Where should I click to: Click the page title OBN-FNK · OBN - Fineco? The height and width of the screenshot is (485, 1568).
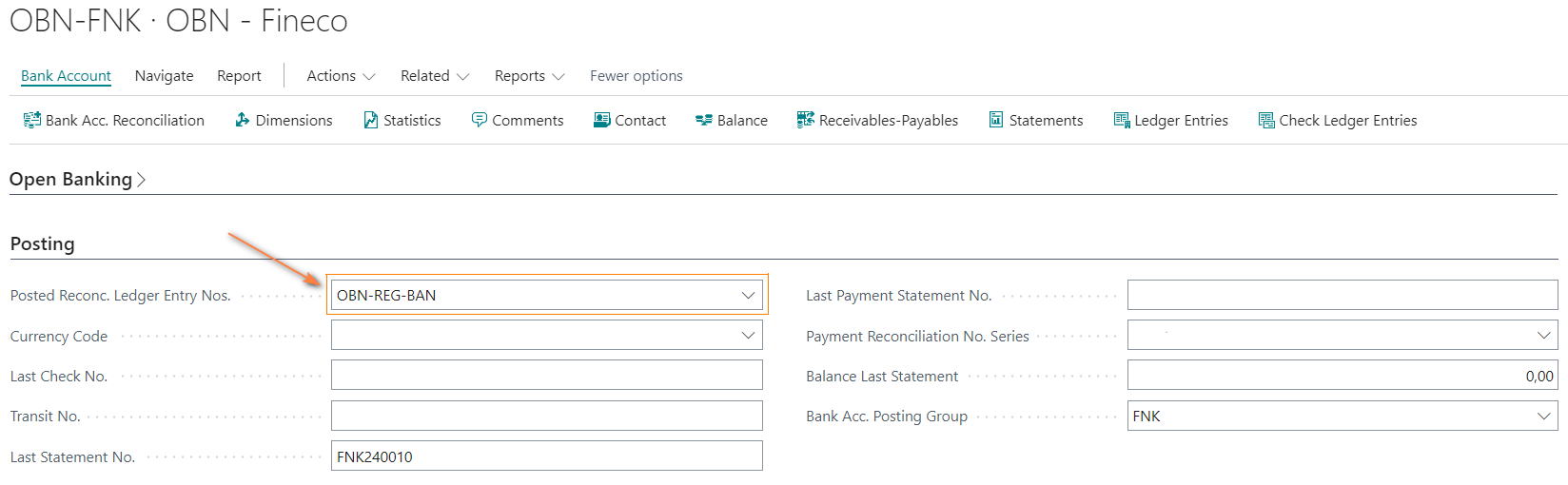(x=179, y=20)
